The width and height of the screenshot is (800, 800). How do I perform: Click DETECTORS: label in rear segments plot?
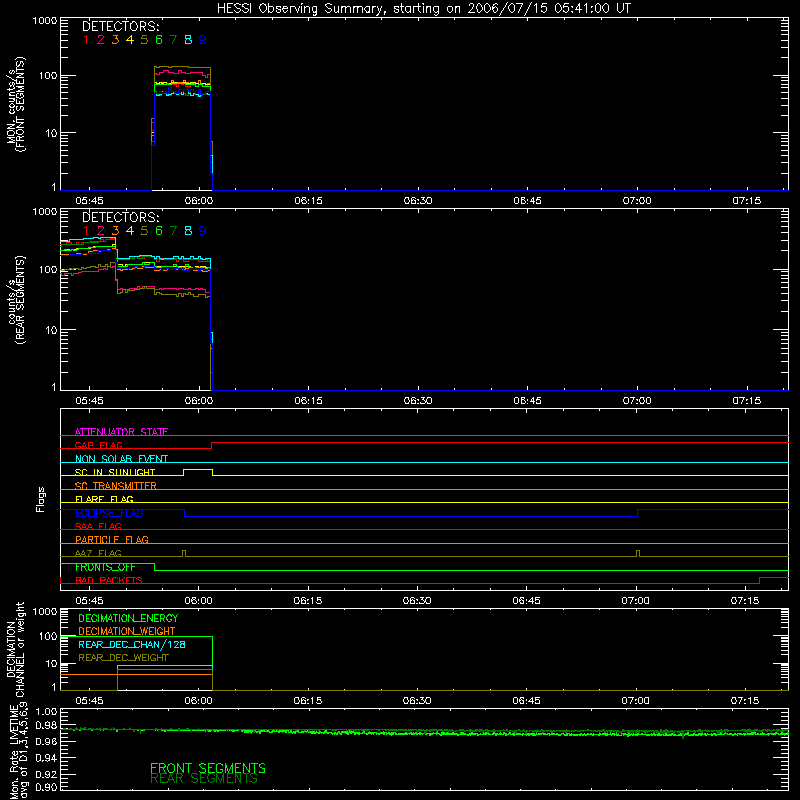pyautogui.click(x=121, y=218)
